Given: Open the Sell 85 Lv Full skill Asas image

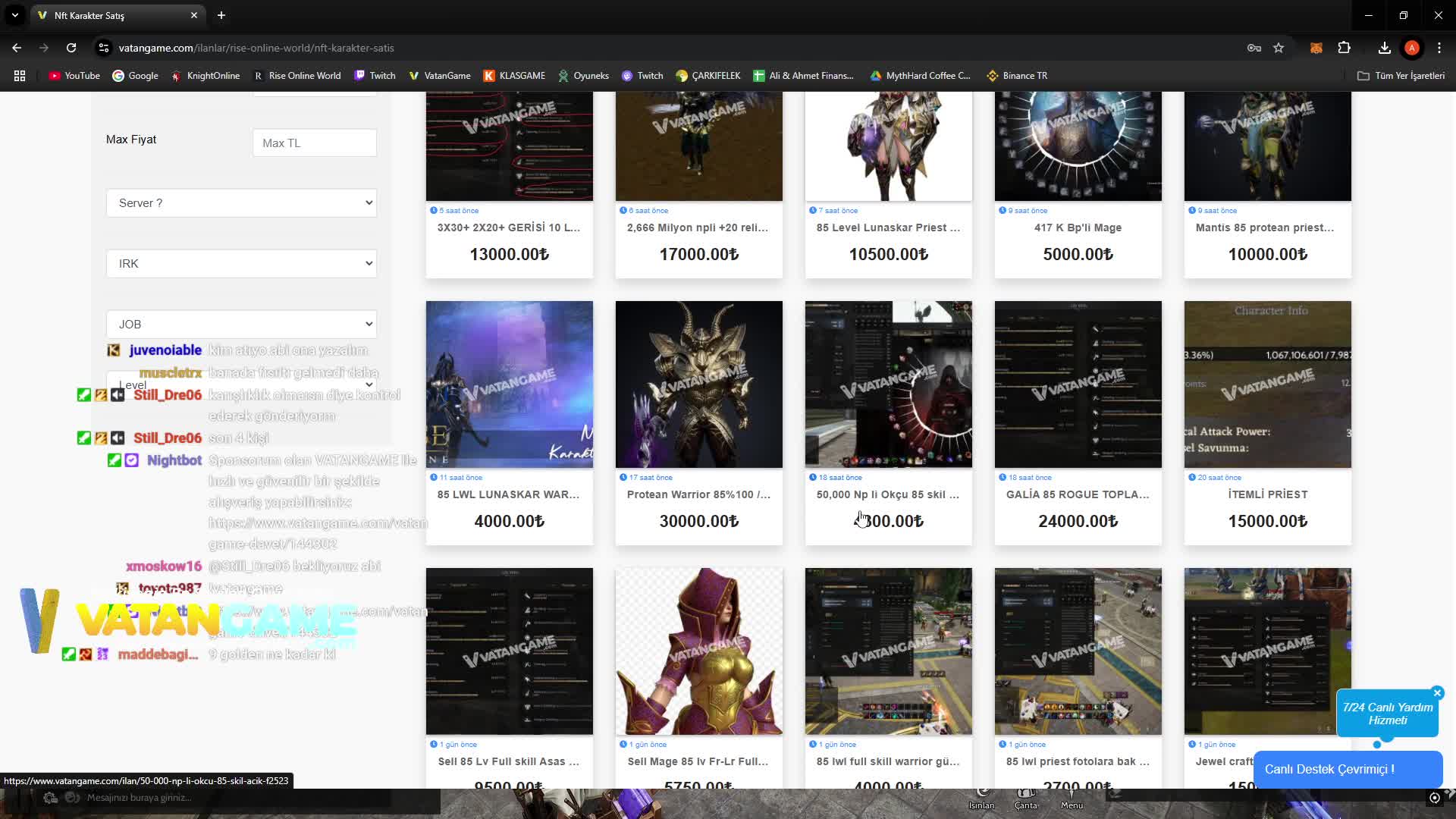Looking at the screenshot, I should click(510, 651).
